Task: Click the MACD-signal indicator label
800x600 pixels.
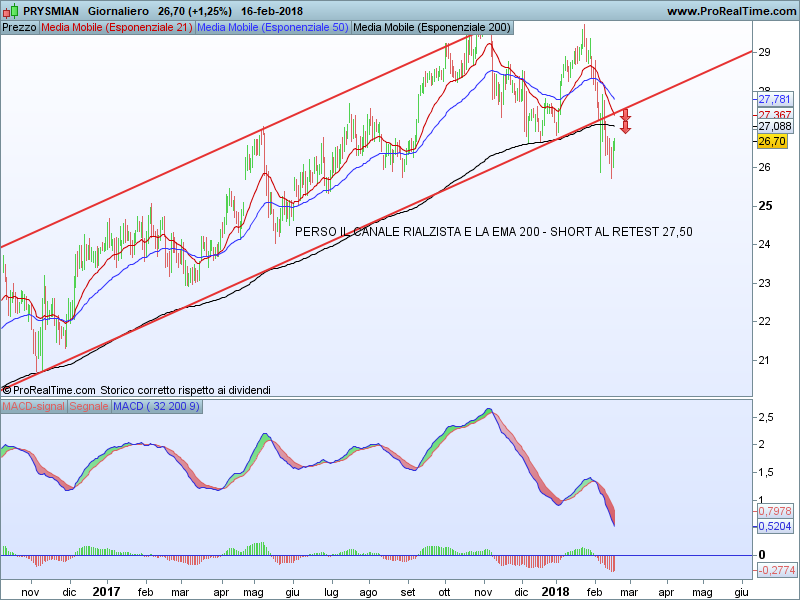Action: pos(33,406)
